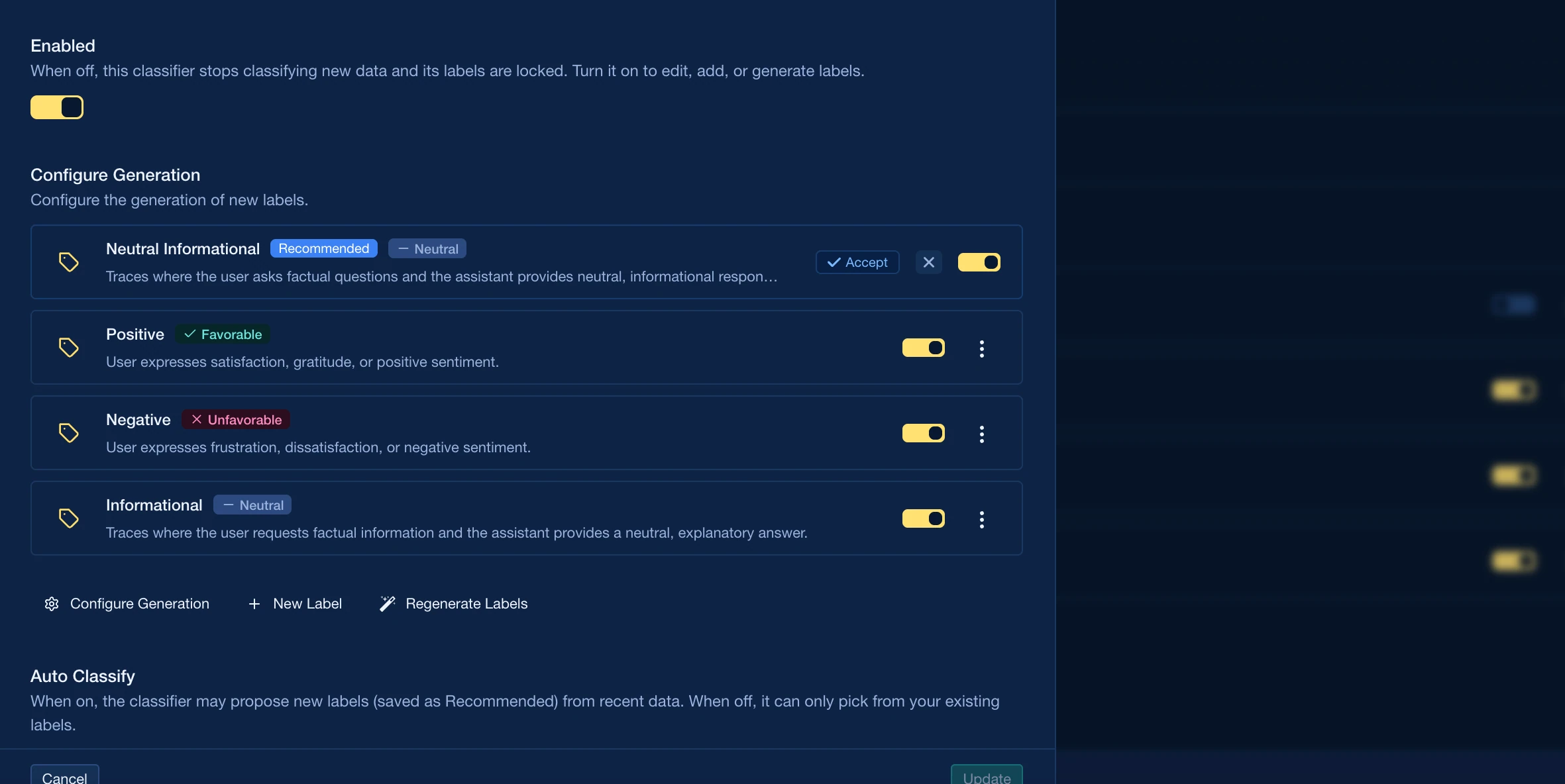Open the Positive label's three-dot menu
Viewport: 1565px width, 784px height.
[982, 348]
